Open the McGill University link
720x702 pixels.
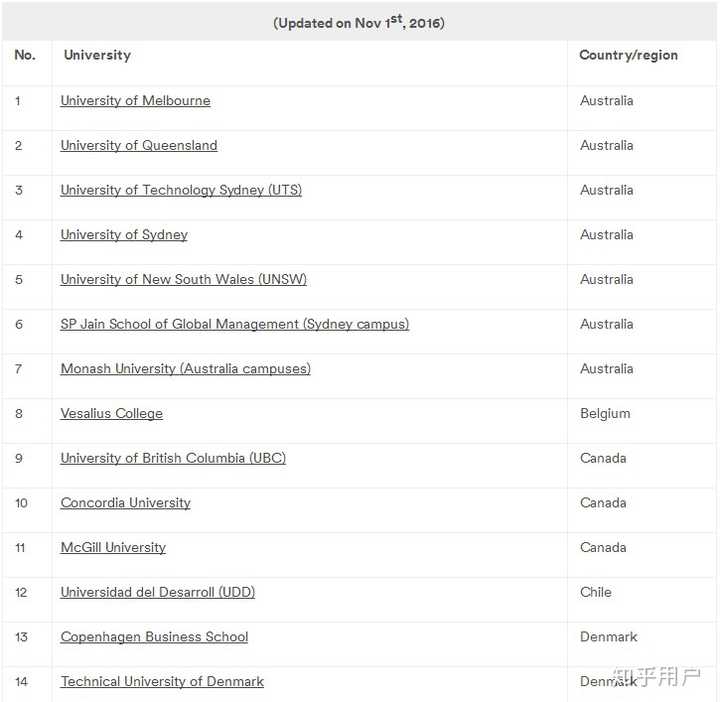tap(113, 548)
